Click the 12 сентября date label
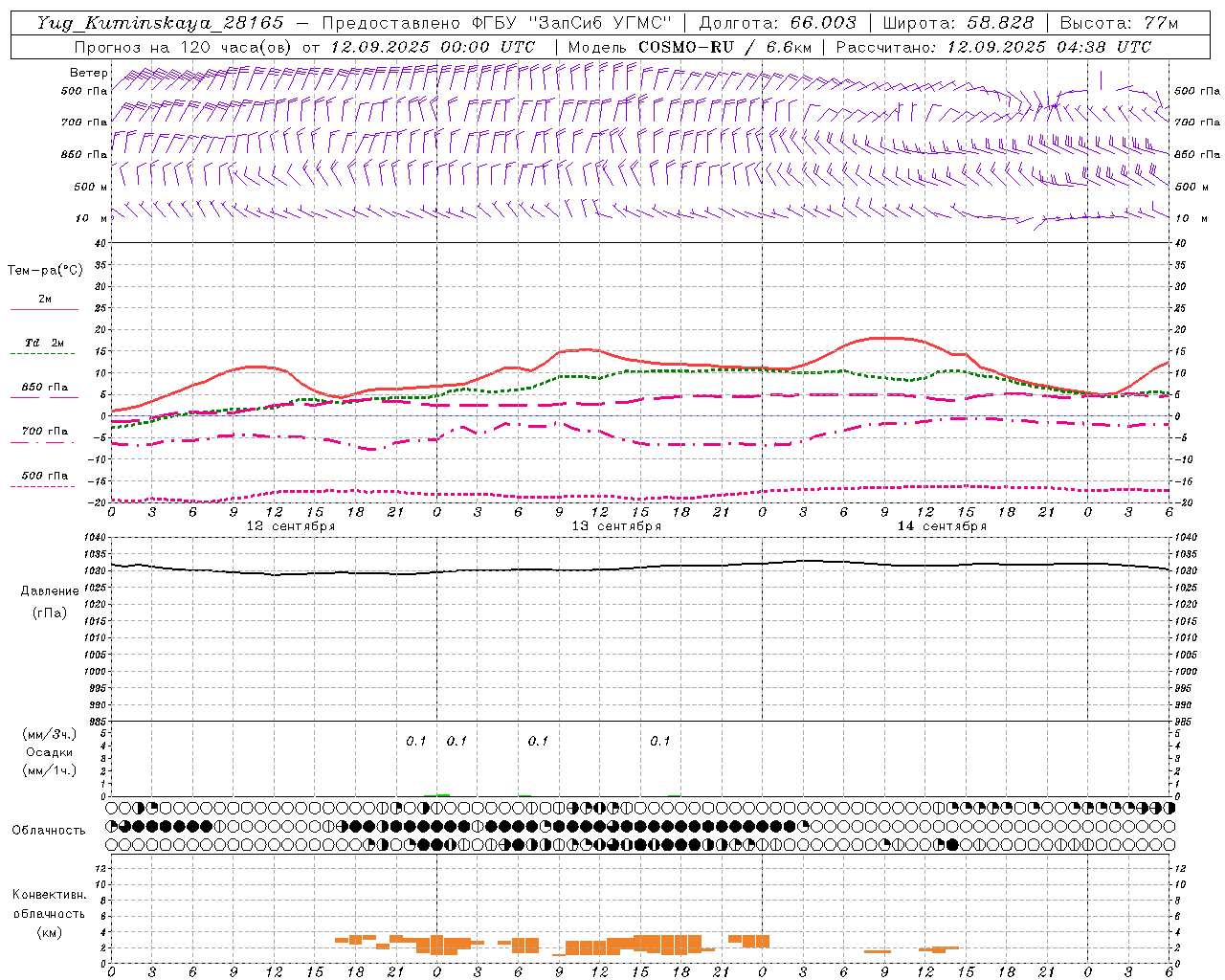The image size is (1225, 980). (x=291, y=525)
